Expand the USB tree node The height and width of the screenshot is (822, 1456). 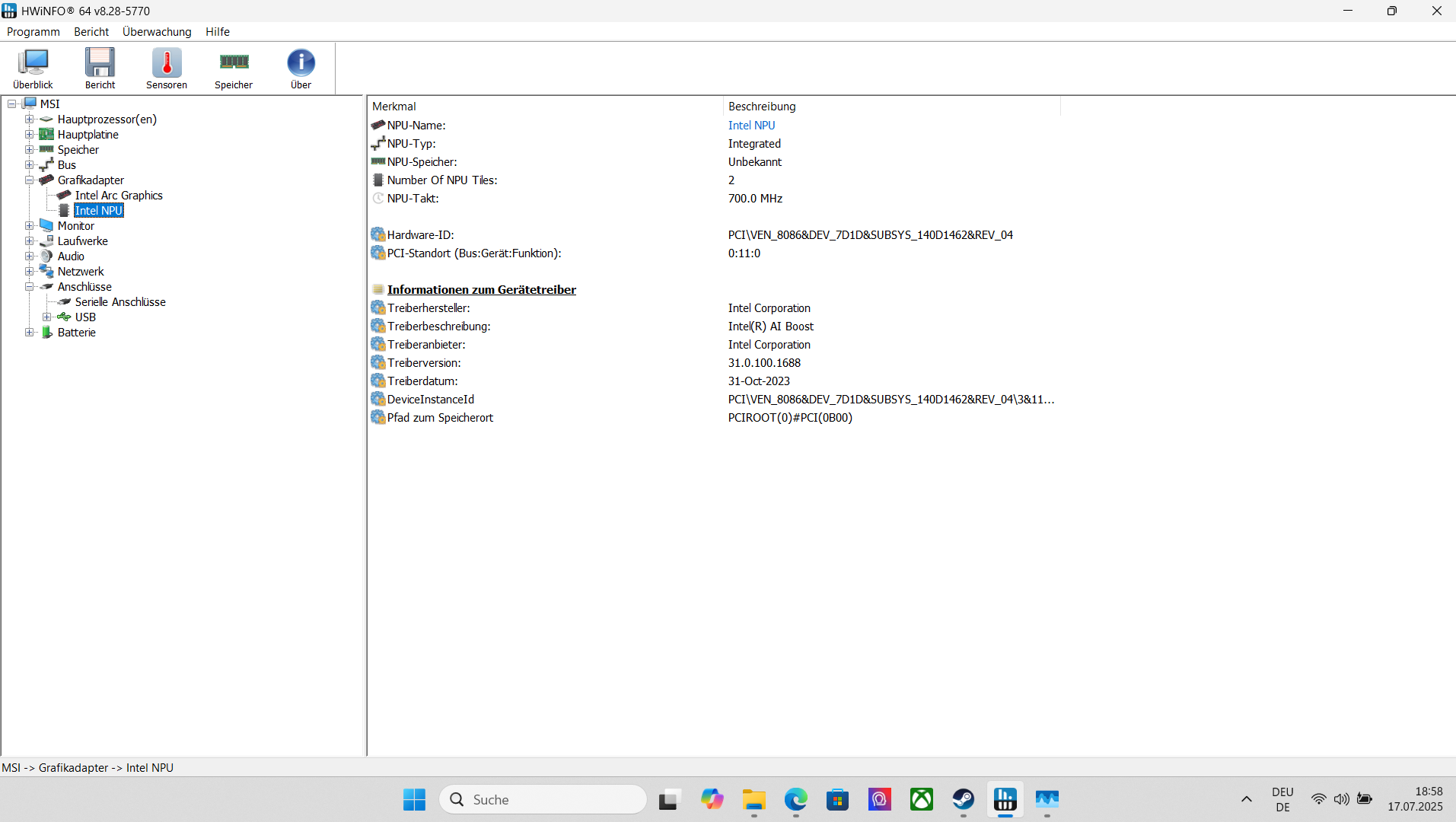pos(46,317)
